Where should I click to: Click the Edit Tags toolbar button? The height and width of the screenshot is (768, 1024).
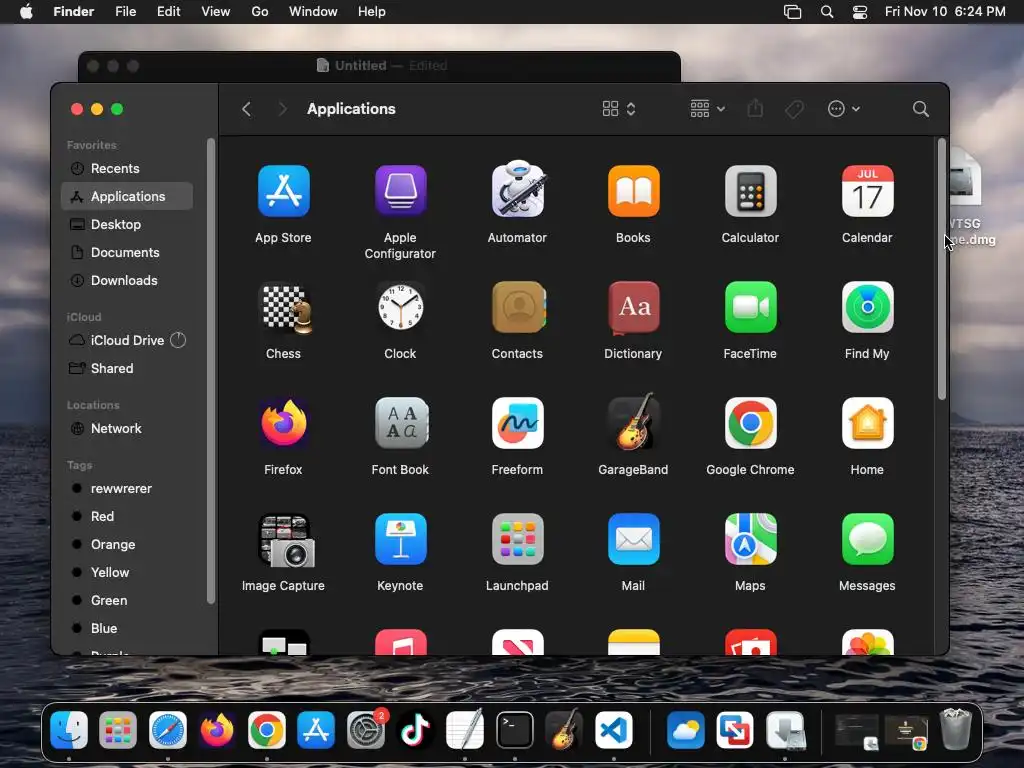(x=794, y=109)
